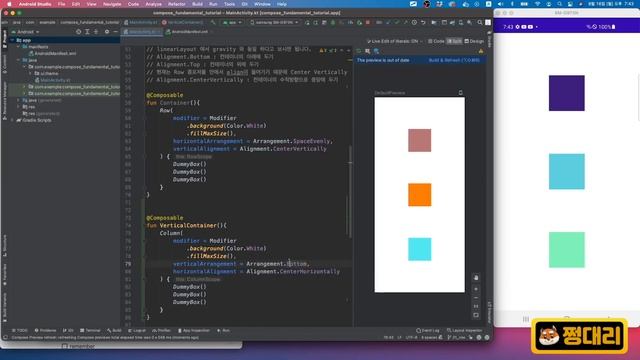Open the Window menu
Image resolution: width=640 pixels, height=360 pixels.
click(x=262, y=4)
